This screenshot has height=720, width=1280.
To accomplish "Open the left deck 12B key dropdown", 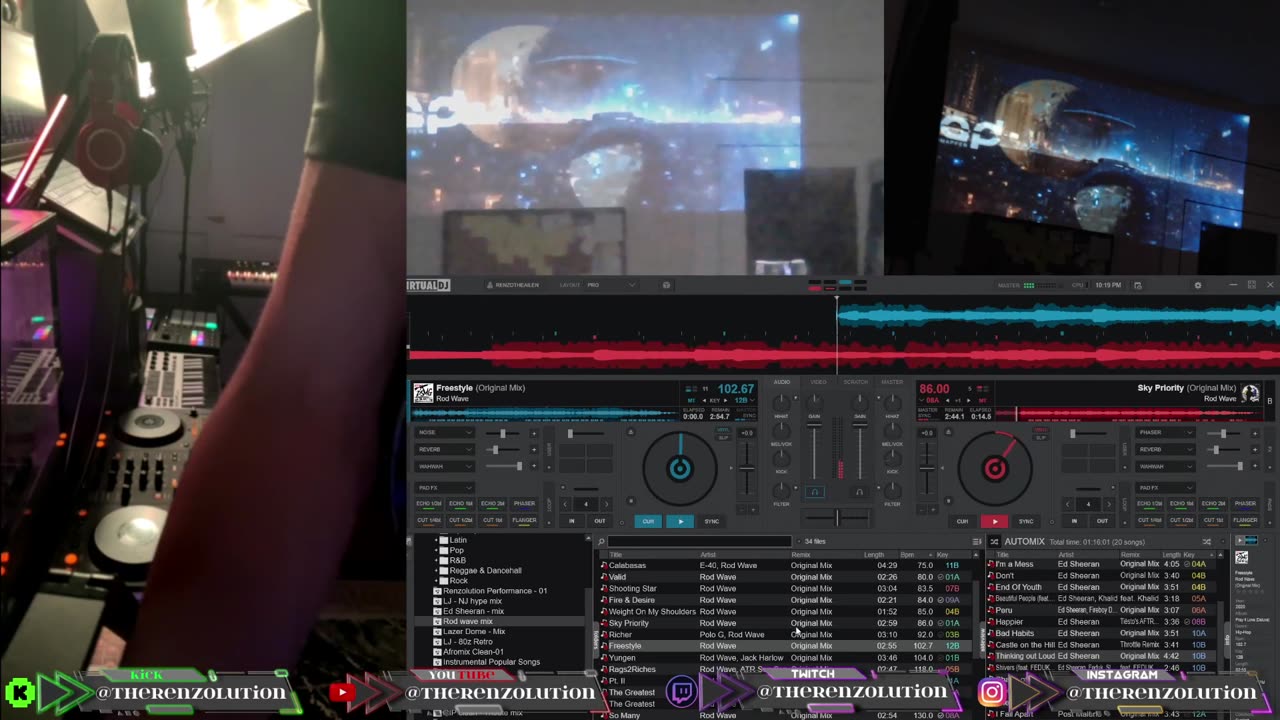I will [x=745, y=400].
